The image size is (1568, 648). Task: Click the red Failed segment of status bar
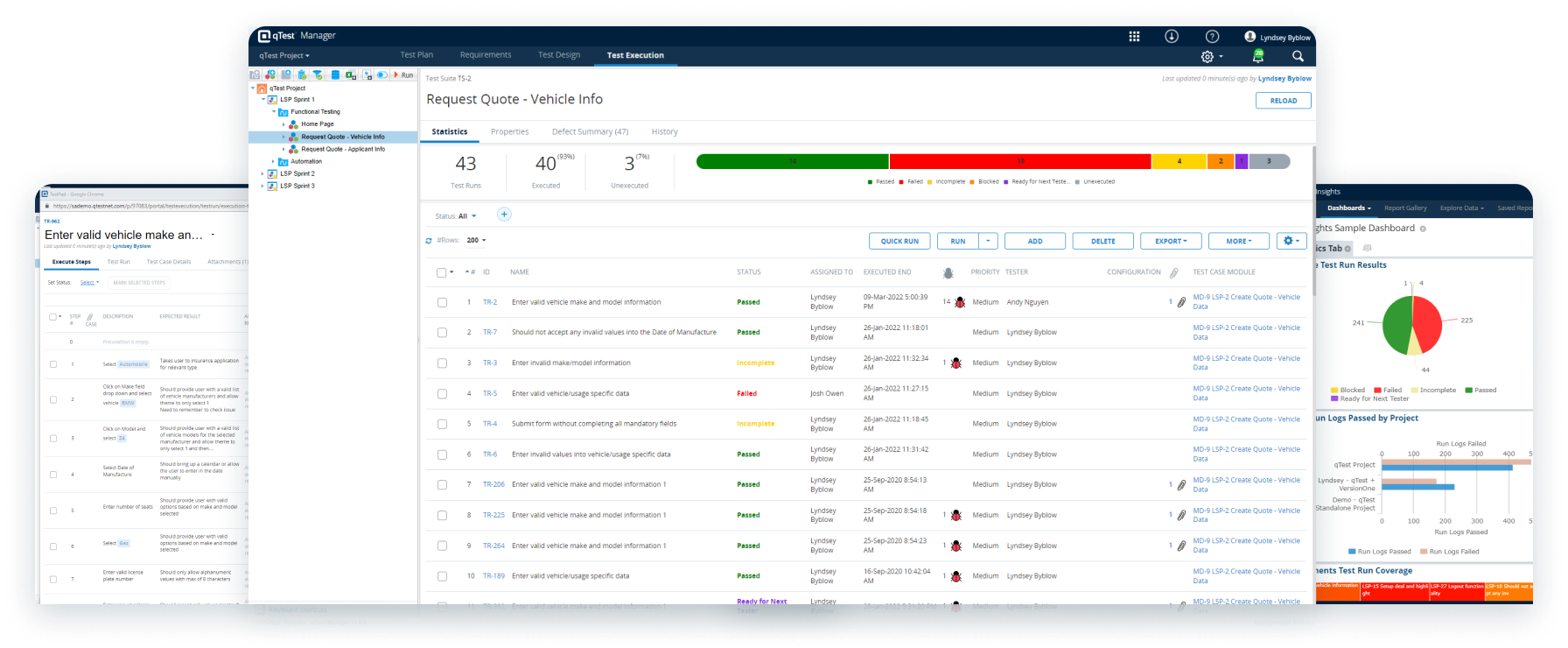tap(1019, 161)
